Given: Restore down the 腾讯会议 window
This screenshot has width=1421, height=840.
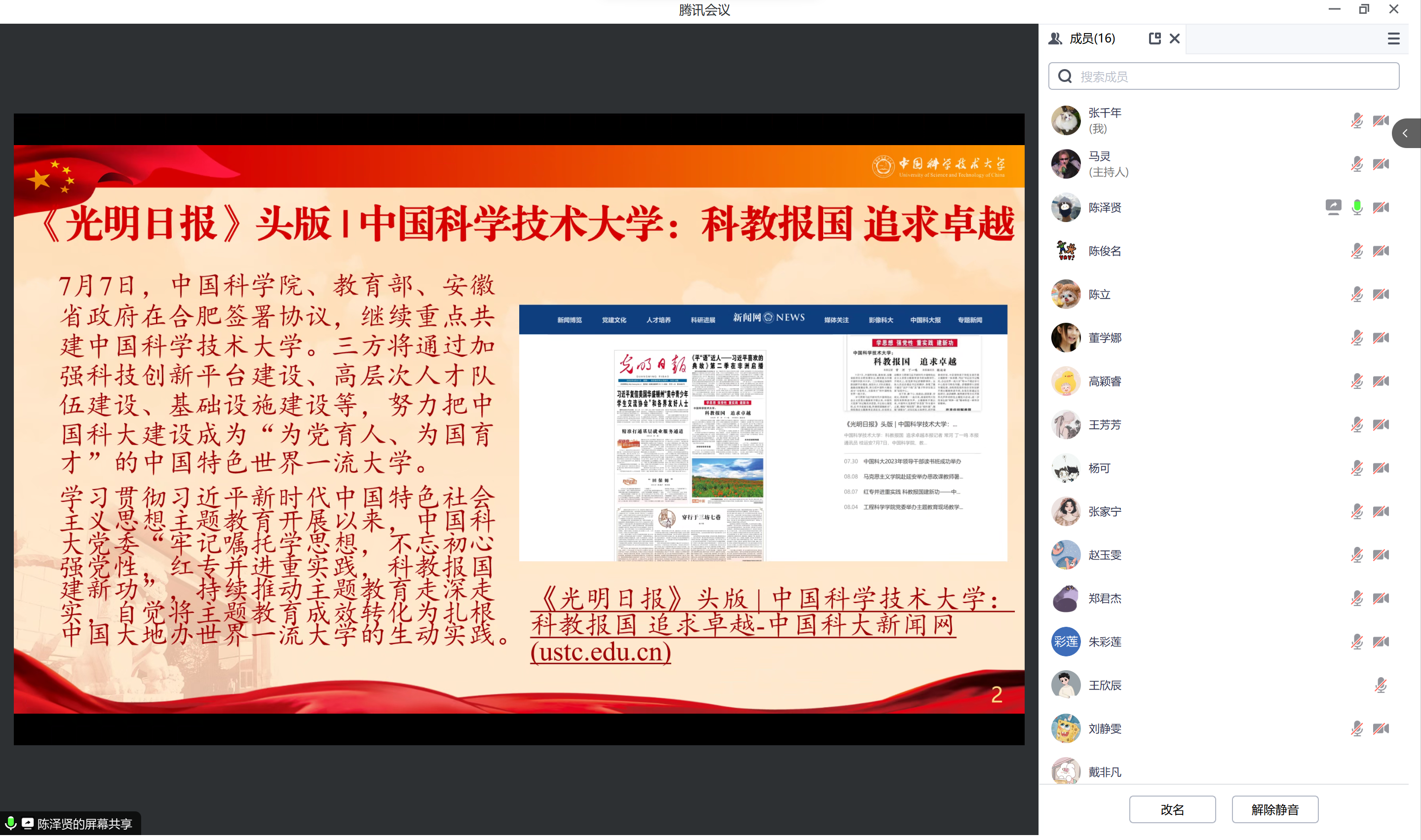Looking at the screenshot, I should pos(1364,9).
